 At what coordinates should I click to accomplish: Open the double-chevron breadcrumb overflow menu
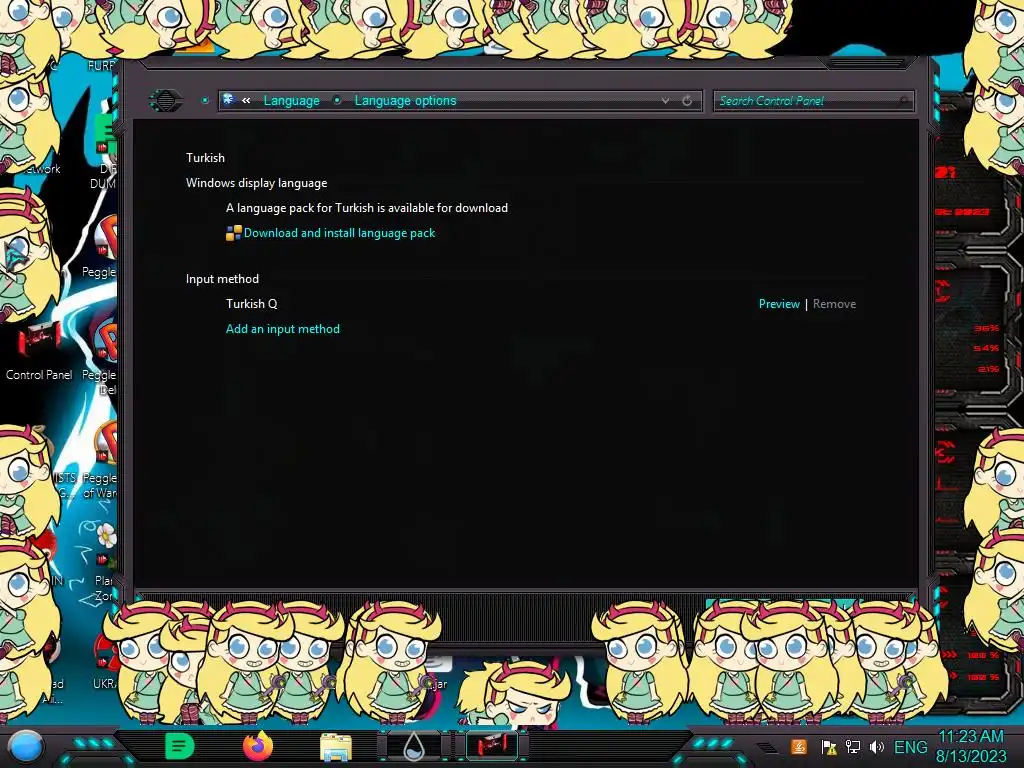246,101
